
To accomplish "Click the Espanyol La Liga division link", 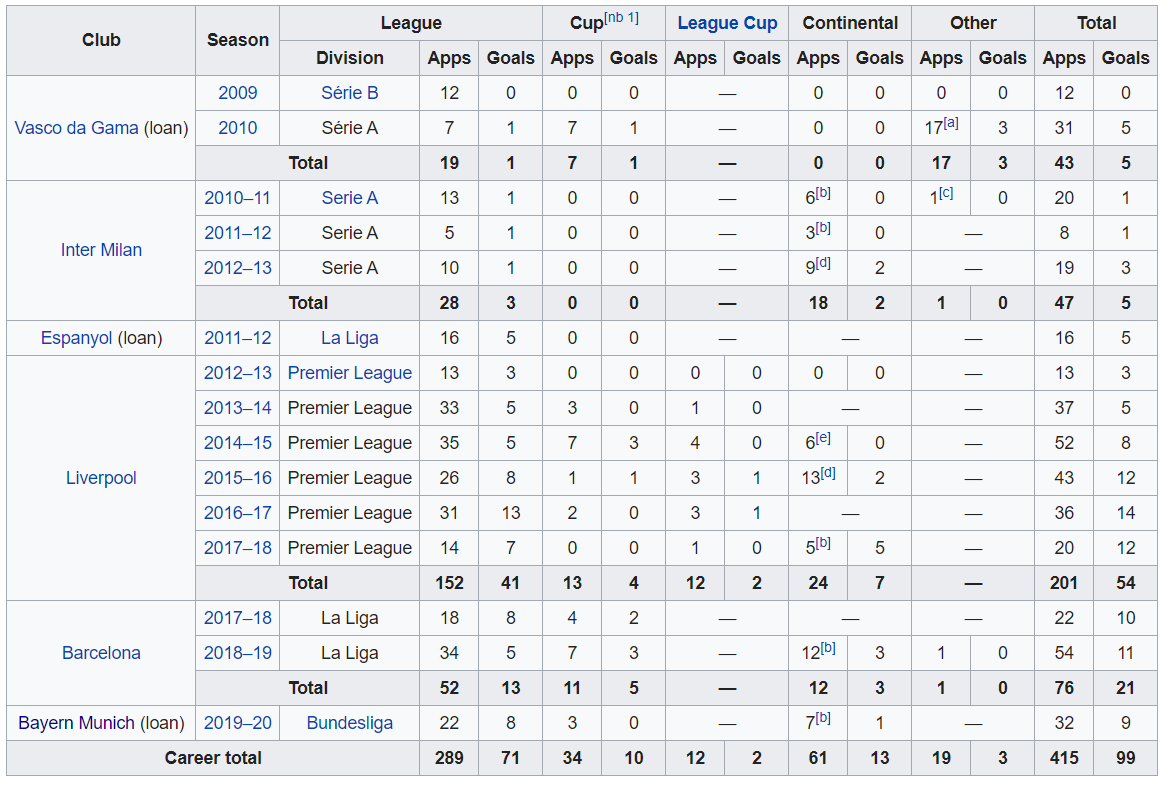I will (349, 338).
